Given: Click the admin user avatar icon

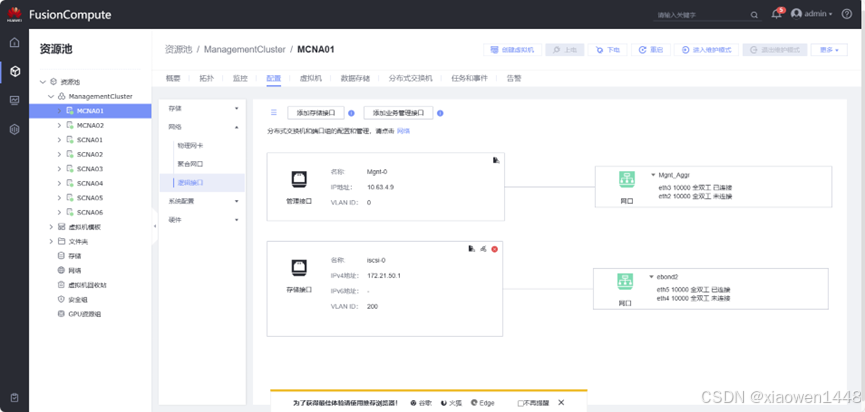Looking at the screenshot, I should pyautogui.click(x=796, y=13).
